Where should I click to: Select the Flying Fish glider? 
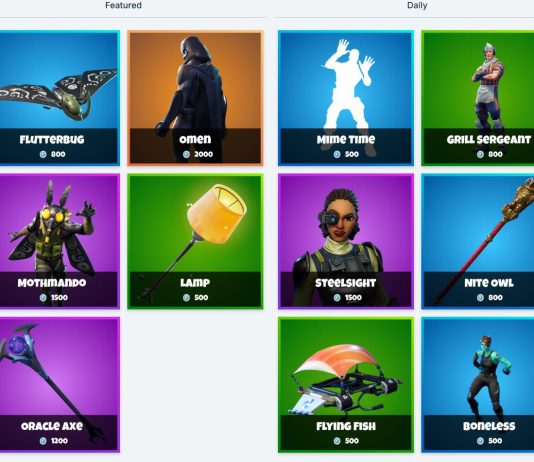(346, 385)
